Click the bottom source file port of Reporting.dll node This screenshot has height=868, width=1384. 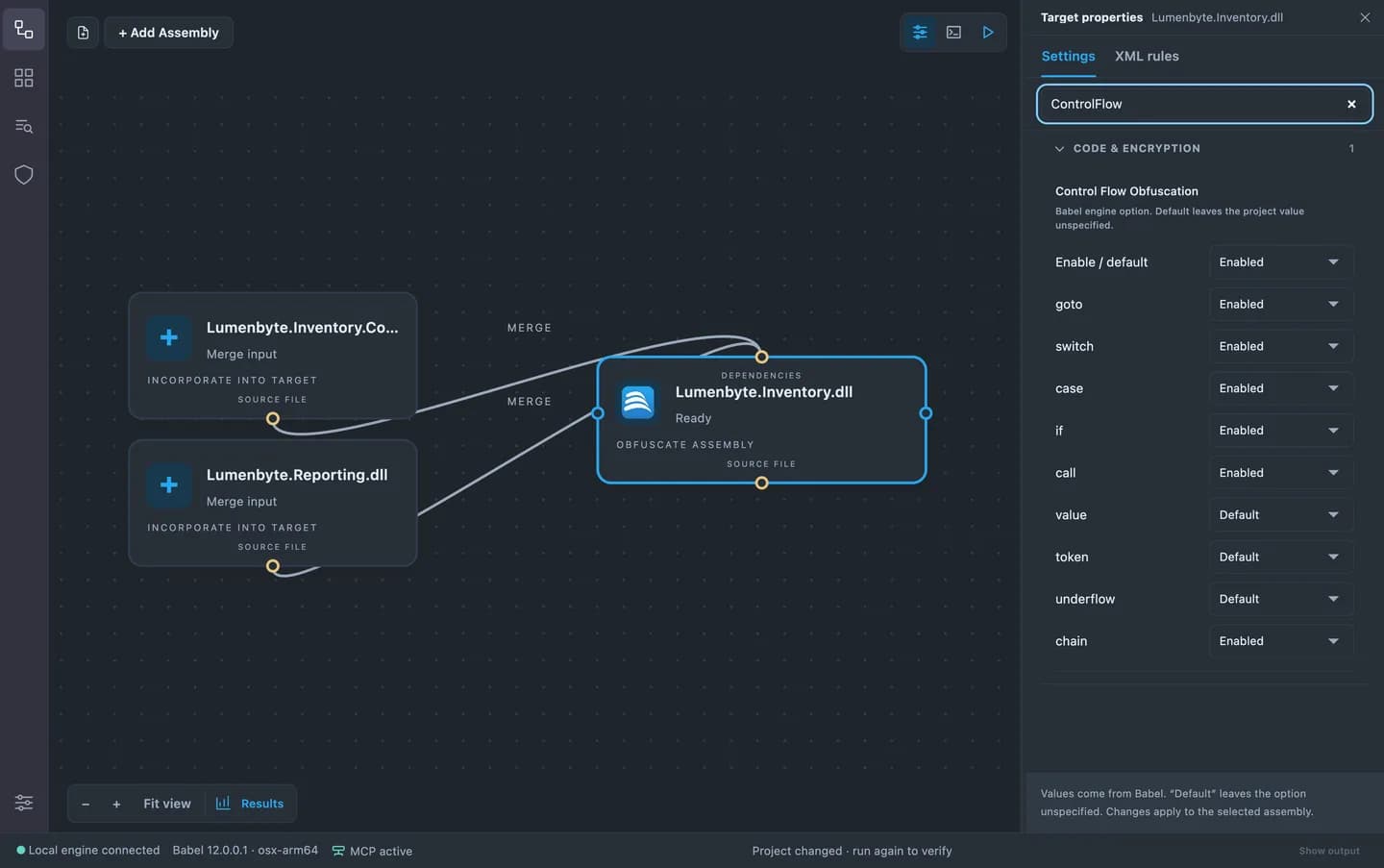point(273,566)
